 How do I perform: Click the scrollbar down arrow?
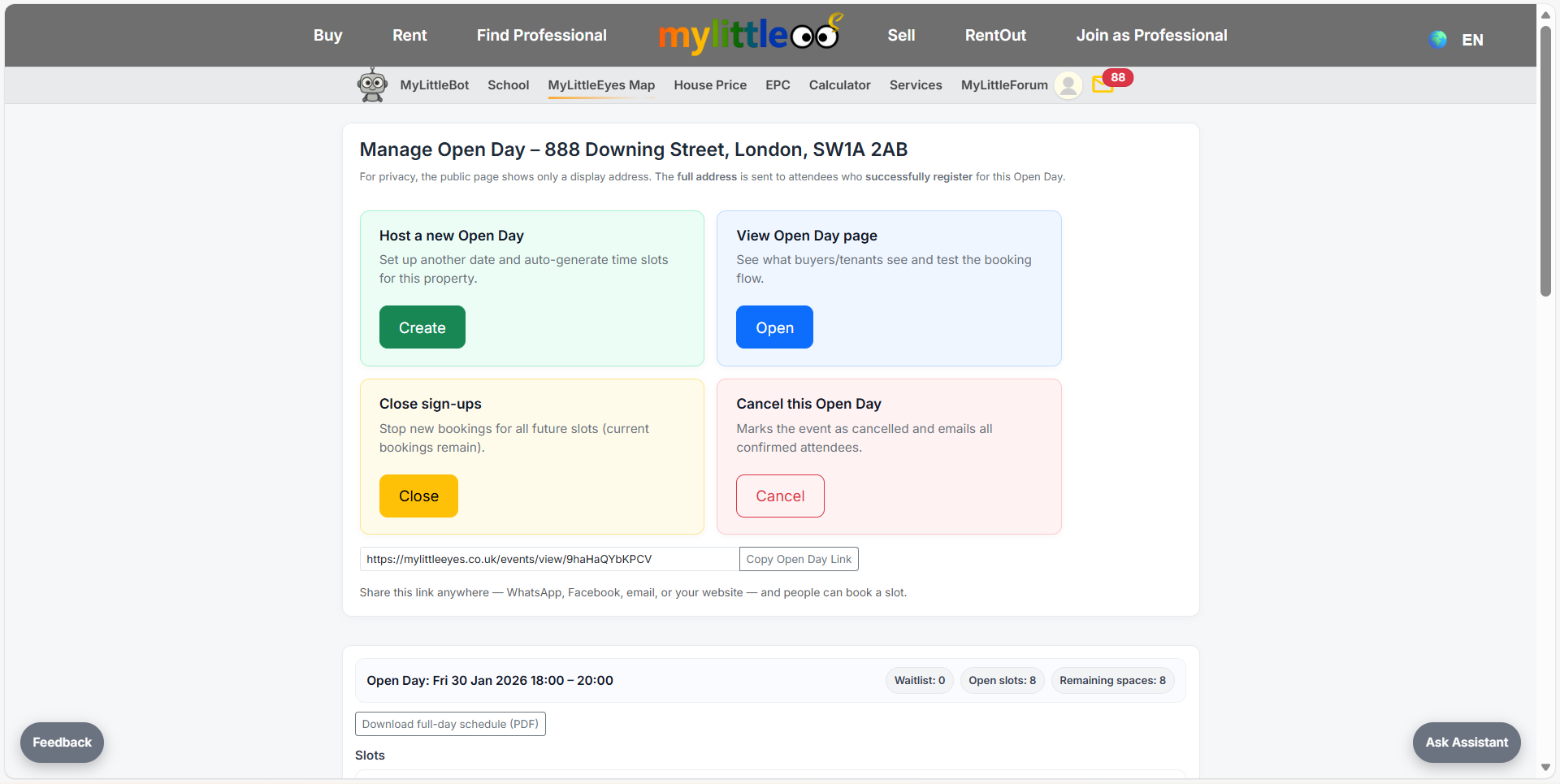click(1546, 767)
